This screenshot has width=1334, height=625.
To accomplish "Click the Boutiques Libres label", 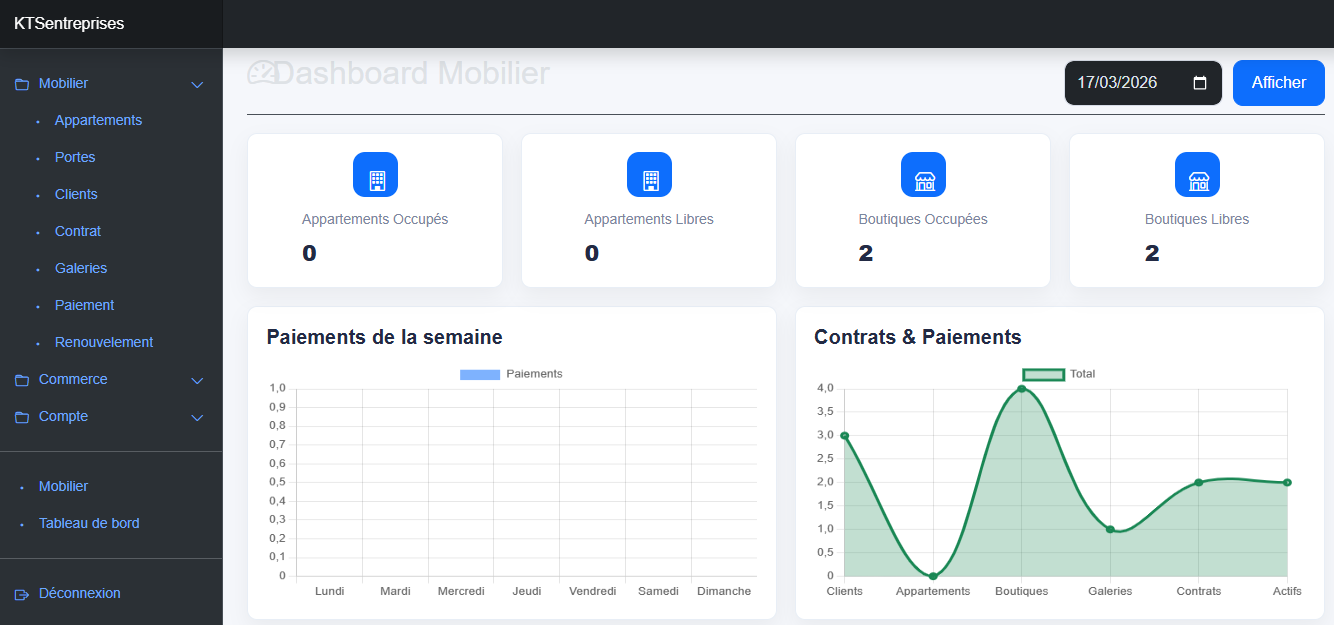I will pos(1197,219).
